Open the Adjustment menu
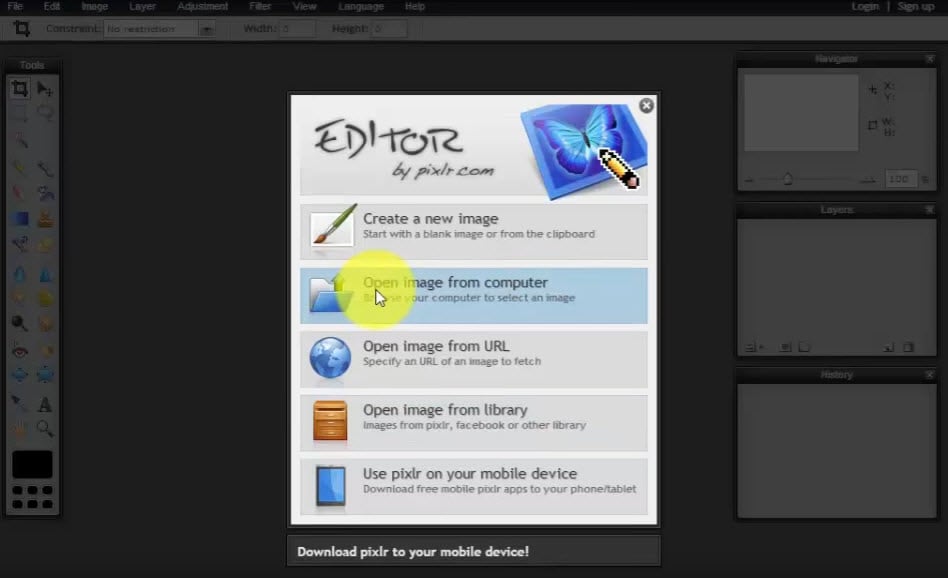The width and height of the screenshot is (948, 578). [203, 6]
